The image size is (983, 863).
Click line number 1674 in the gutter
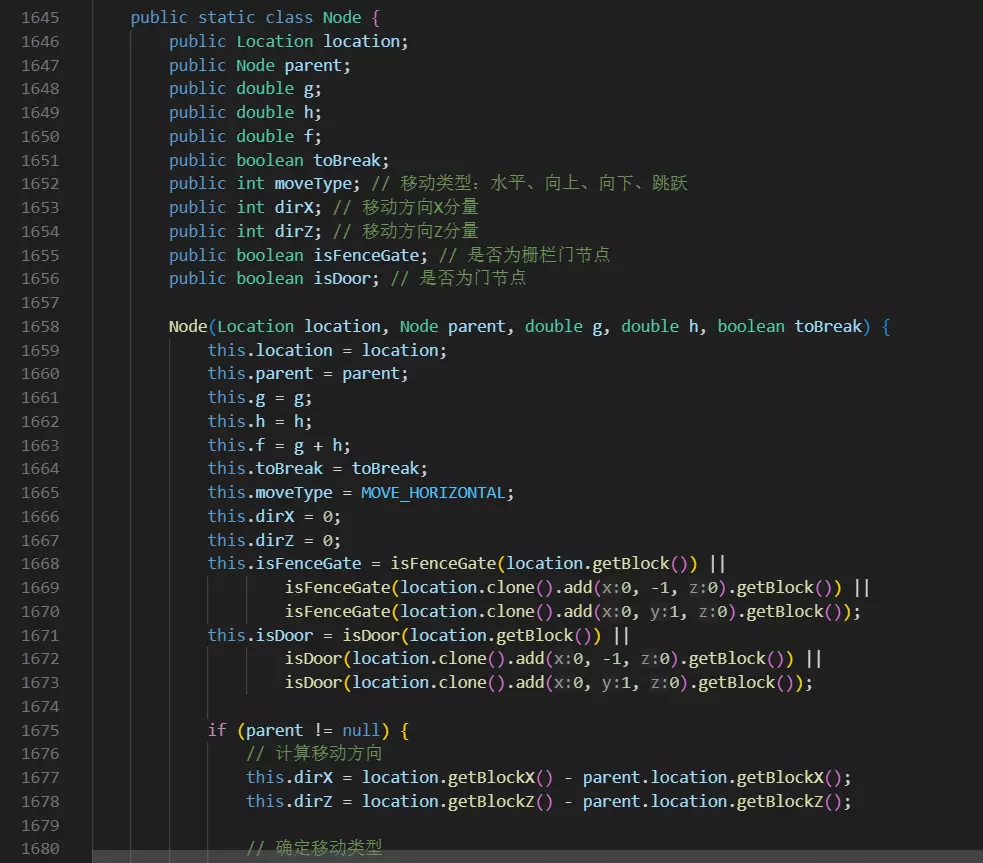(x=40, y=706)
